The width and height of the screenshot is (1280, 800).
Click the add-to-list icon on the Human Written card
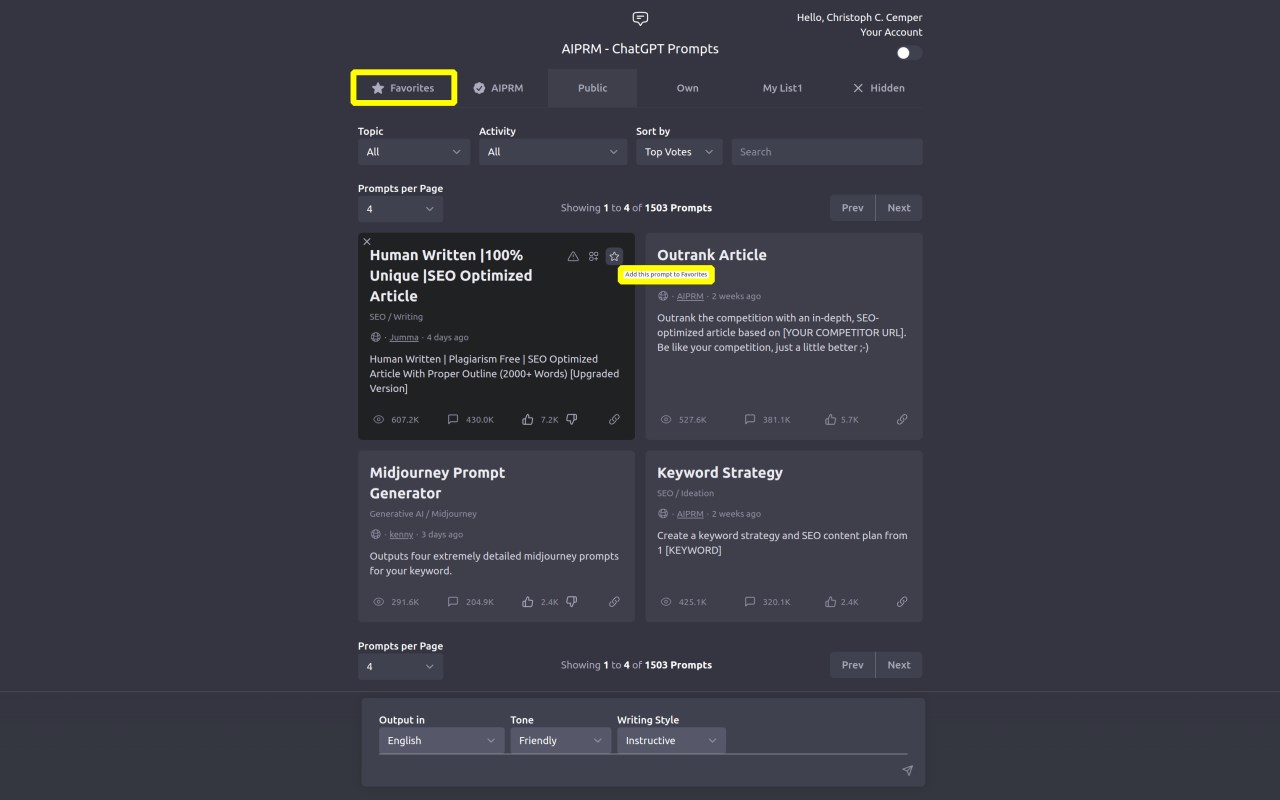click(x=593, y=256)
